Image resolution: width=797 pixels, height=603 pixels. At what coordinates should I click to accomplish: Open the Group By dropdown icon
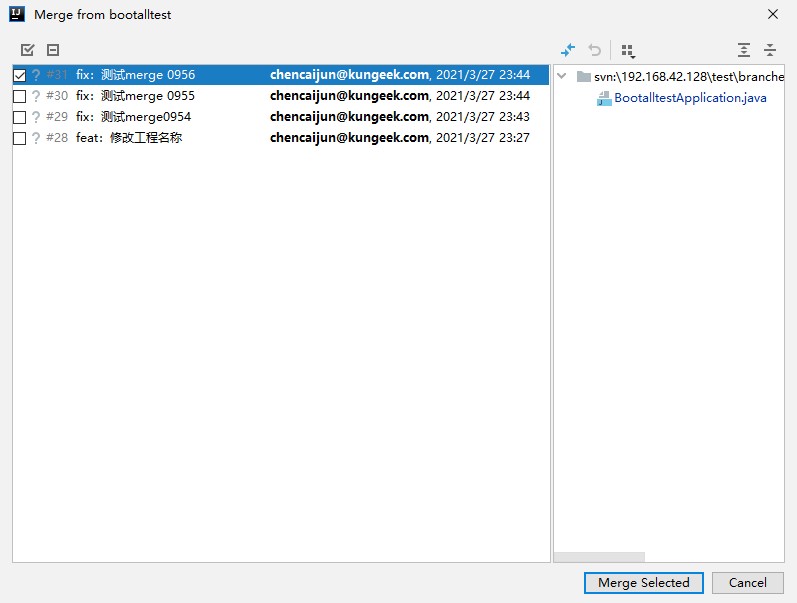628,50
